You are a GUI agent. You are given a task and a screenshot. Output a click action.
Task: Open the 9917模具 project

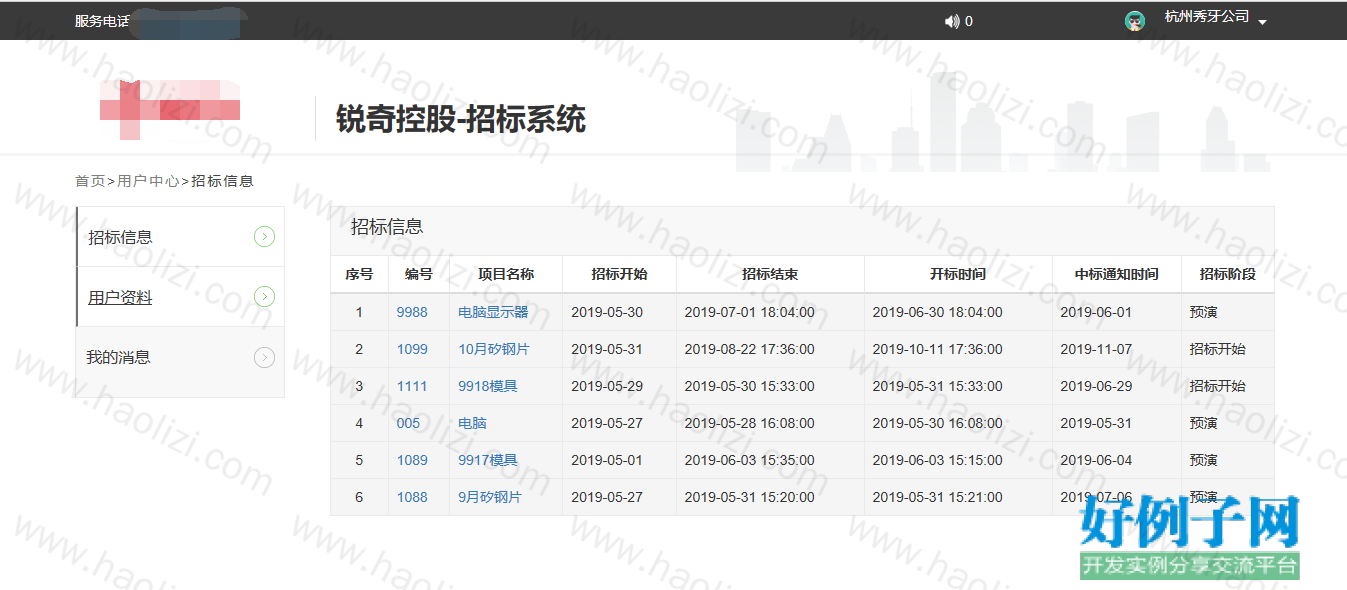tap(488, 460)
